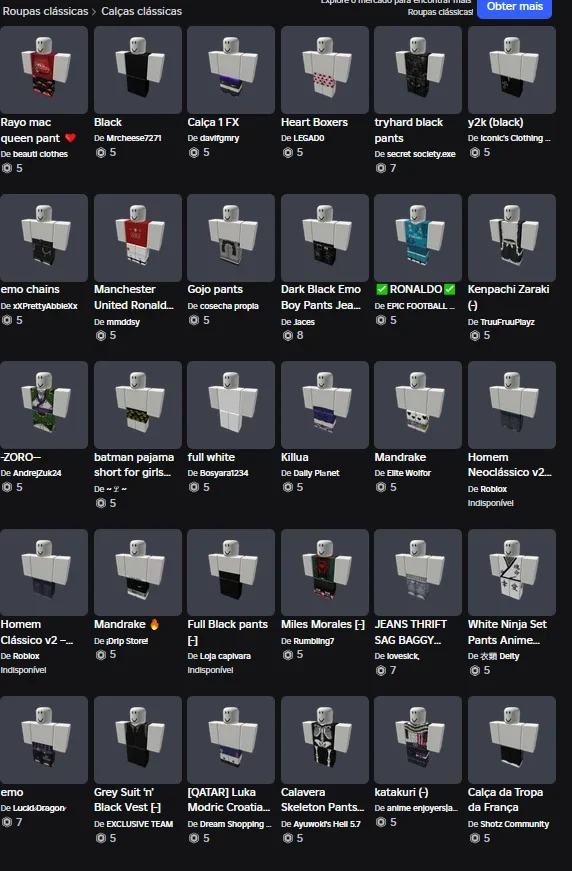Image resolution: width=572 pixels, height=871 pixels.
Task: Open creator mmddsy link
Action: click(x=123, y=322)
